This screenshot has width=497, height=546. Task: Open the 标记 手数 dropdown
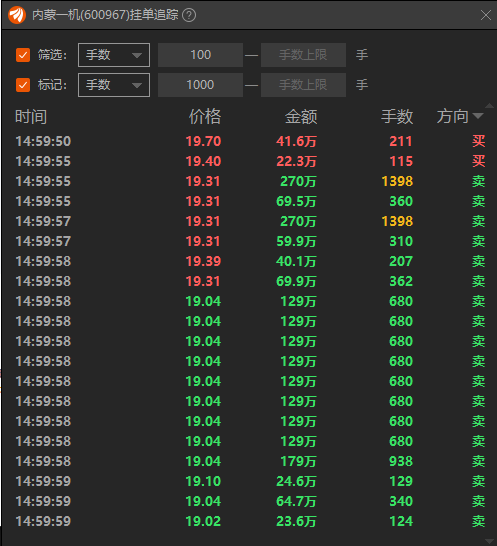click(114, 85)
